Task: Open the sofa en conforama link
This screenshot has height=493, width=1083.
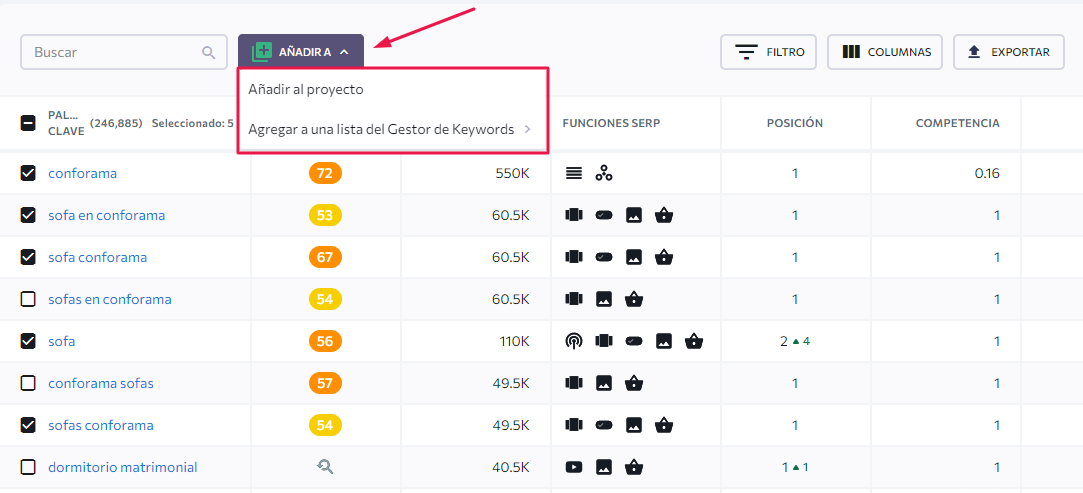Action: pos(106,215)
